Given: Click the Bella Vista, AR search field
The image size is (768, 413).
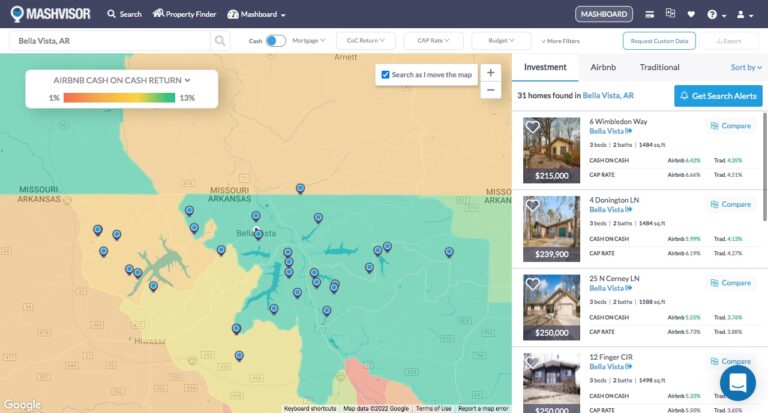Looking at the screenshot, I should point(110,41).
